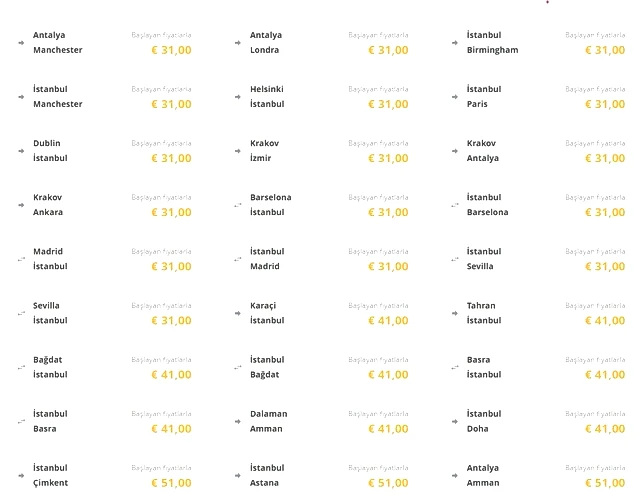Screen dimensions: 640x500
Task: Click the round-trip arrows icon next to Madrid İstanbul
Action: pos(21,259)
